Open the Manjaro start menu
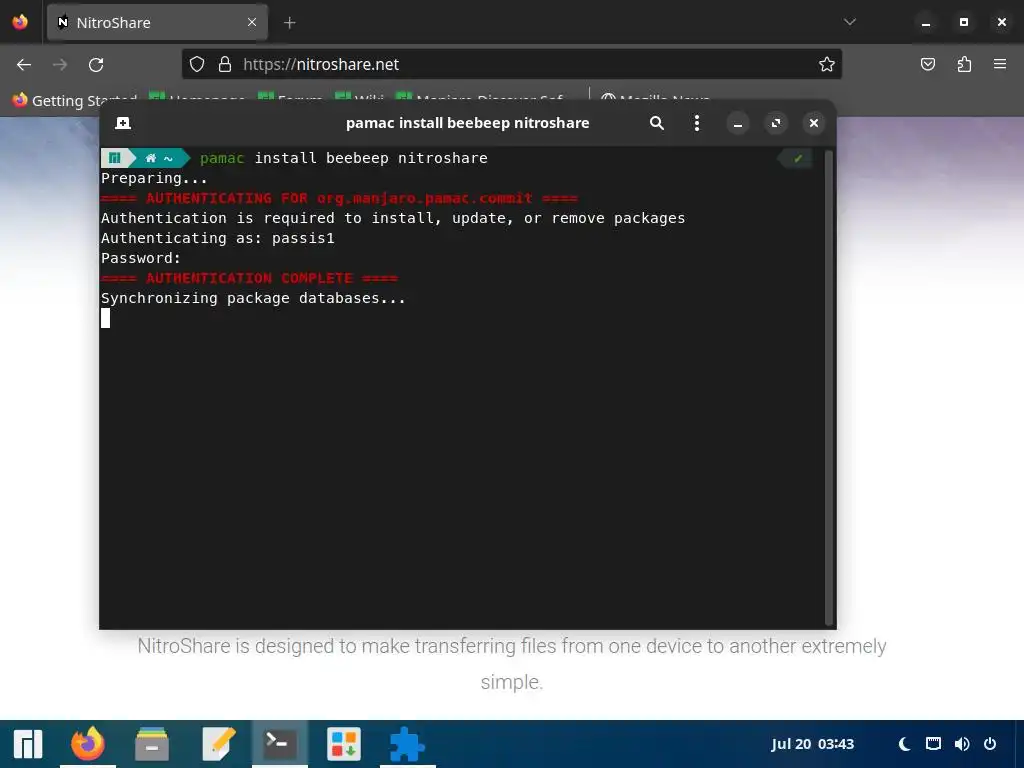This screenshot has width=1024, height=768. click(x=27, y=744)
